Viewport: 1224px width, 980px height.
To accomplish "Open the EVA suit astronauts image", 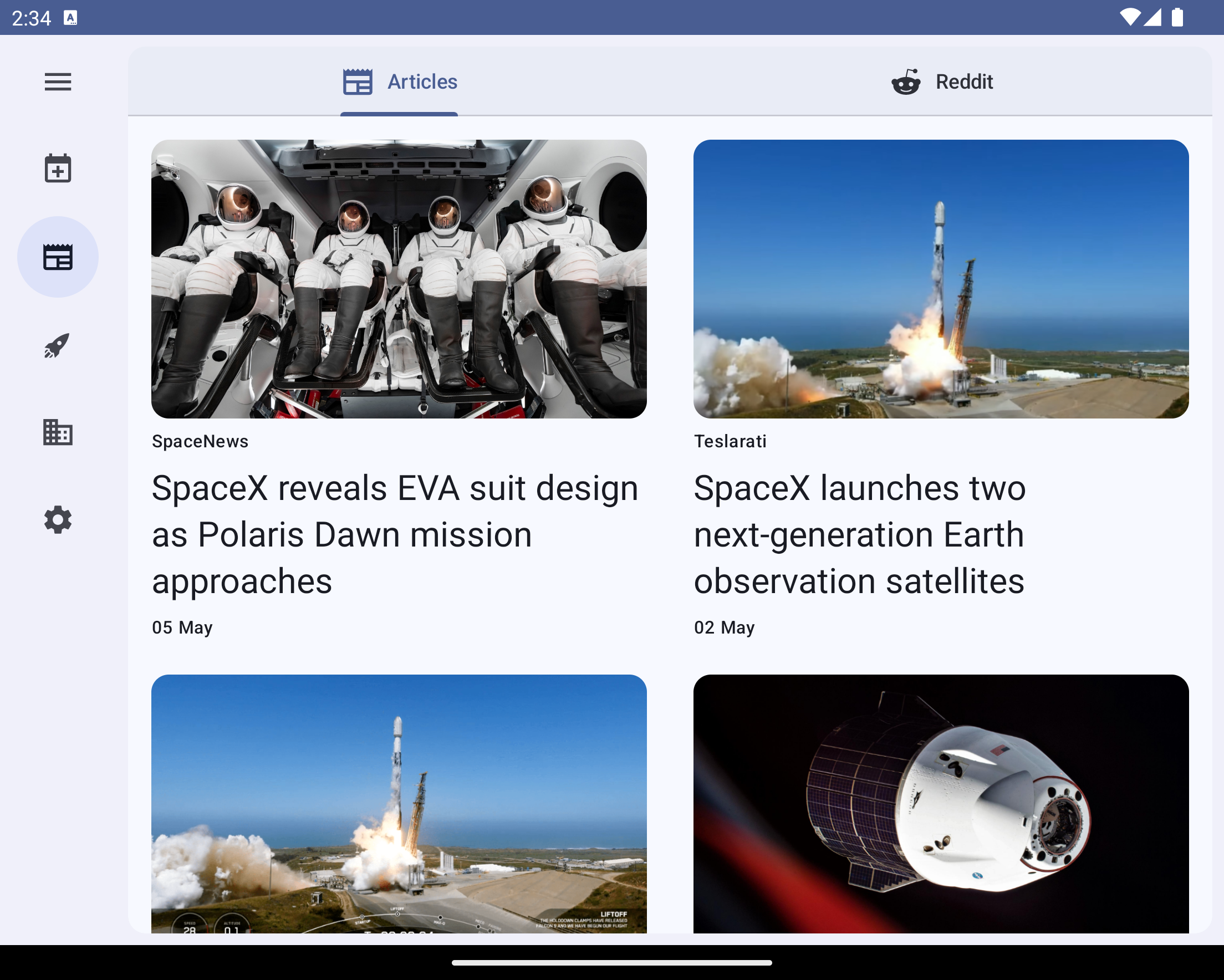I will pos(399,279).
